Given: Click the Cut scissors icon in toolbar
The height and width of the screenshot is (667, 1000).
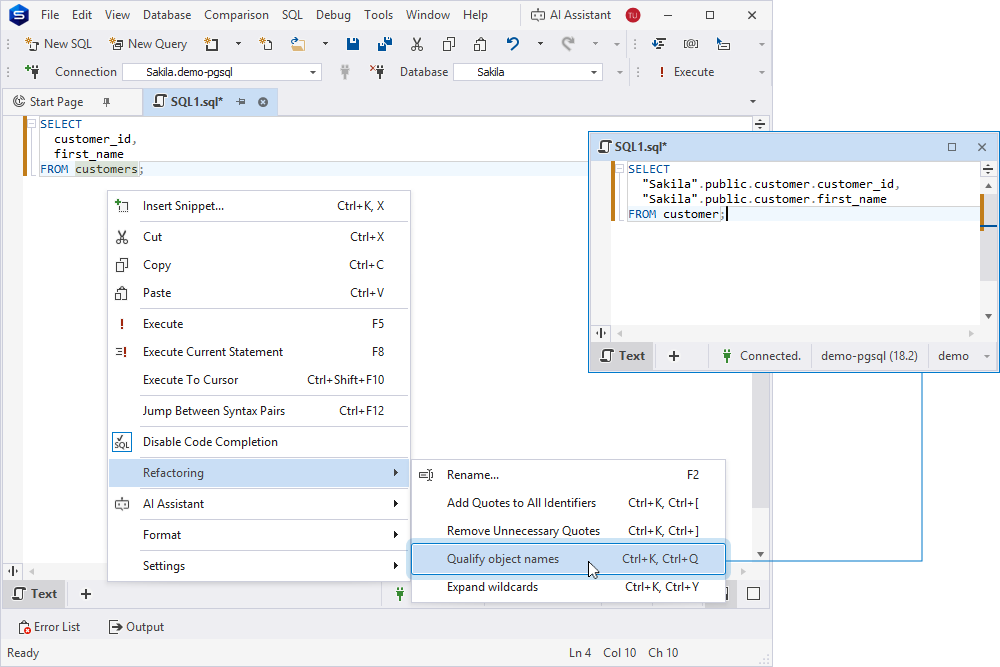Looking at the screenshot, I should pos(416,44).
